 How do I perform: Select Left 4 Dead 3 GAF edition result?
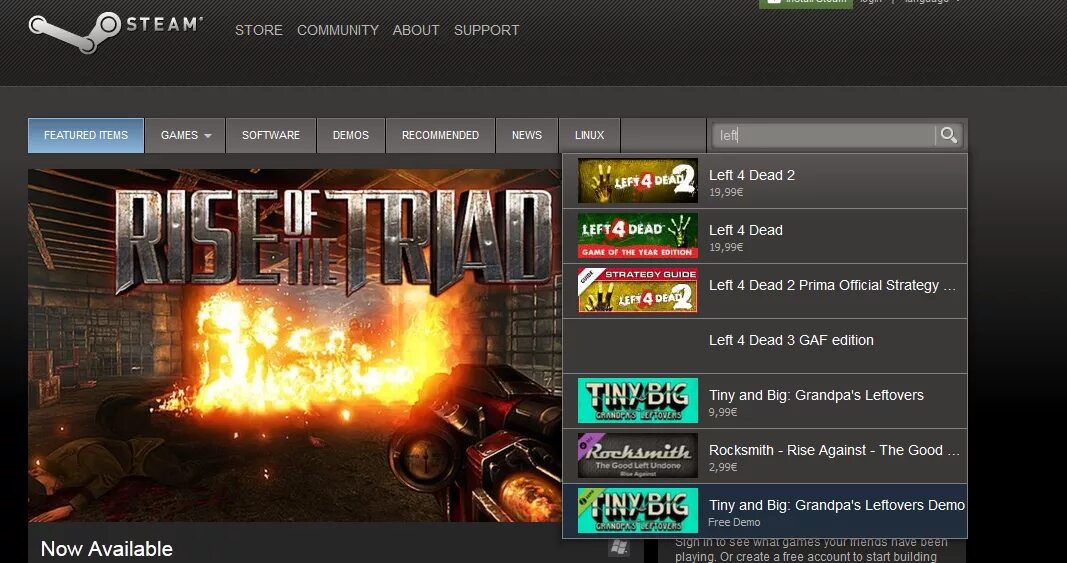(765, 346)
